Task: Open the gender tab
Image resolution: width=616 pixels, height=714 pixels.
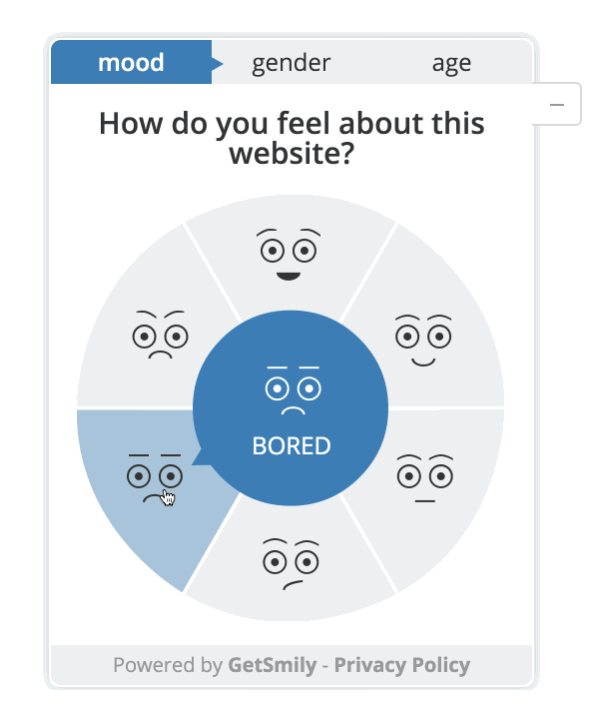Action: 291,62
